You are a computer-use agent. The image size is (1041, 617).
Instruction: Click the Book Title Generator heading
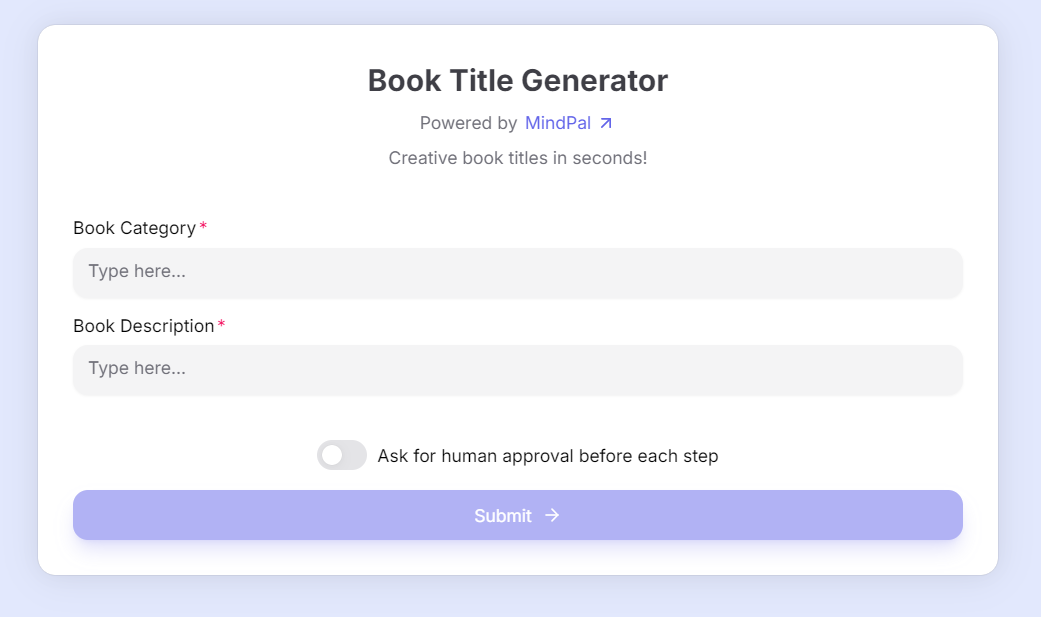[x=517, y=80]
